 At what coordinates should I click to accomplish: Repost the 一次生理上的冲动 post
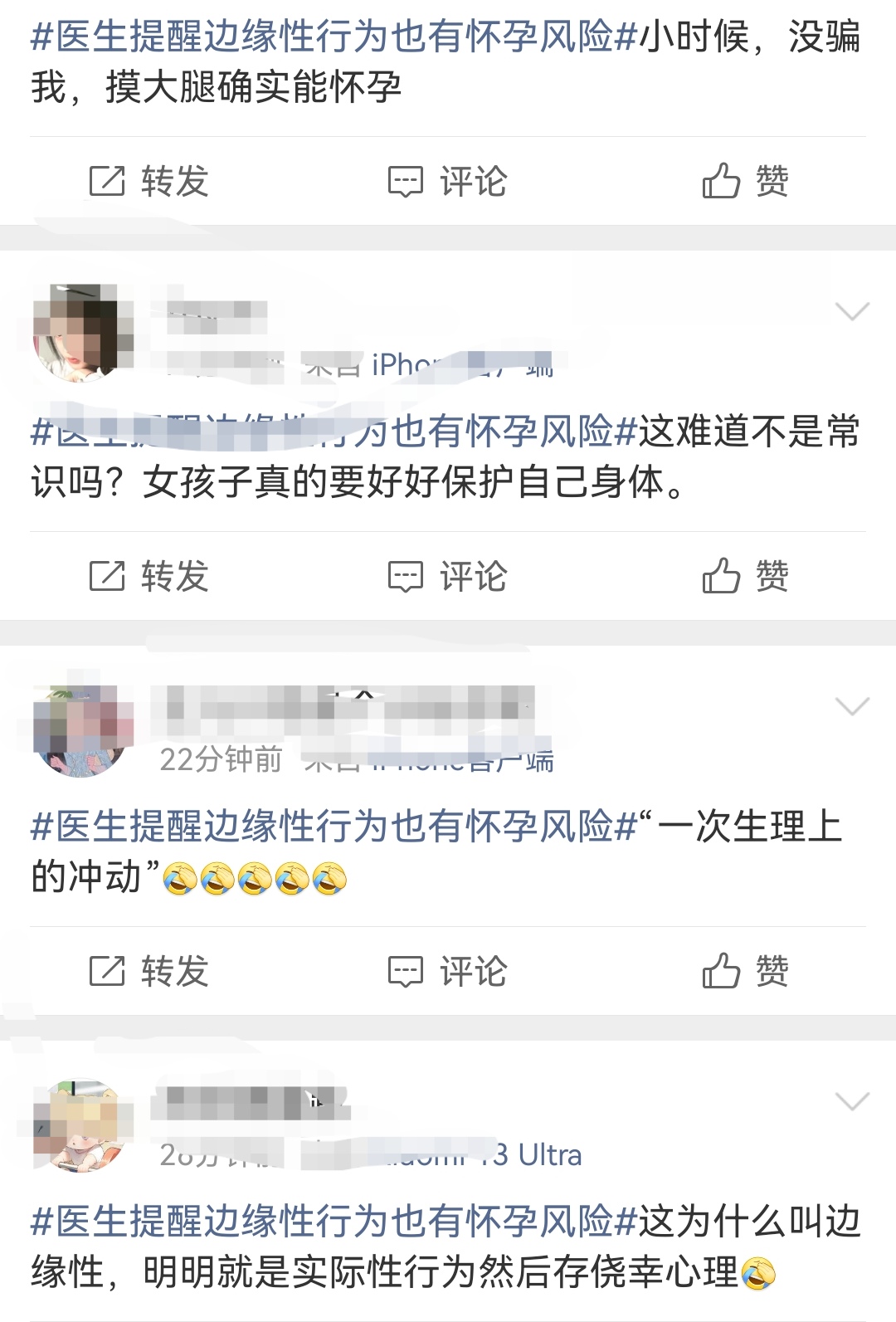click(x=149, y=971)
